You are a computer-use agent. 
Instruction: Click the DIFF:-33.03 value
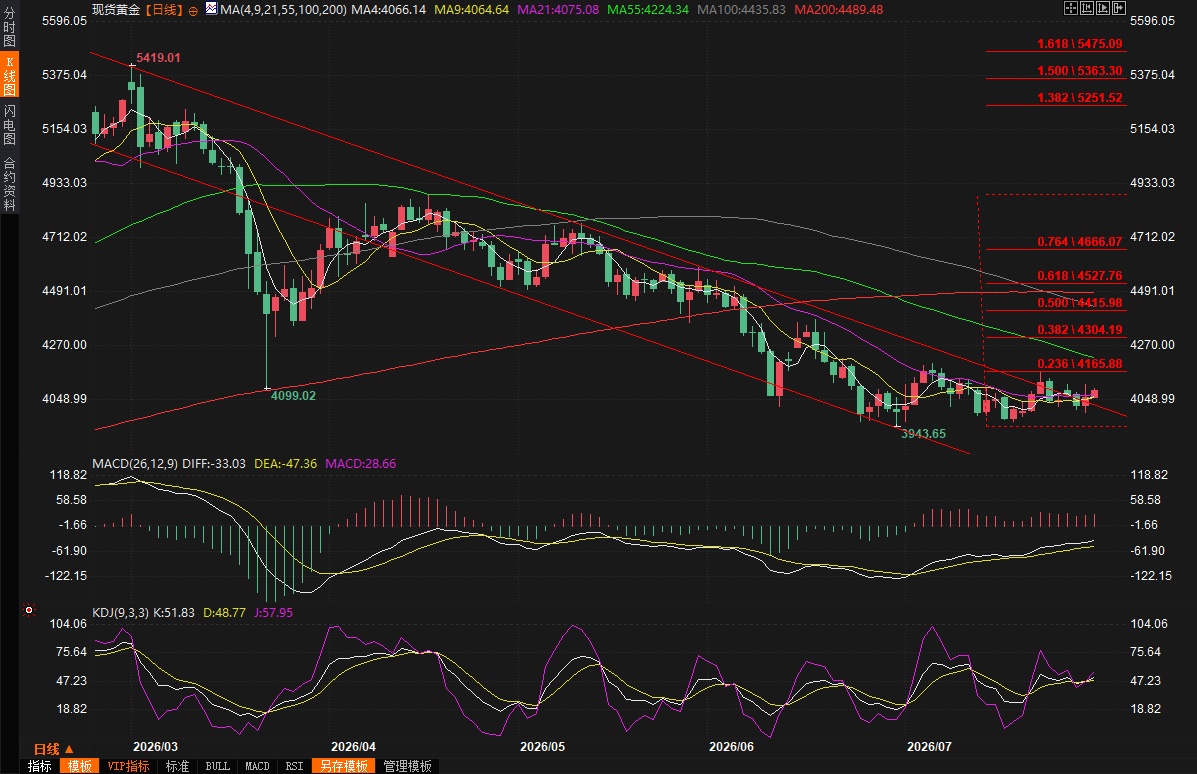pos(214,463)
